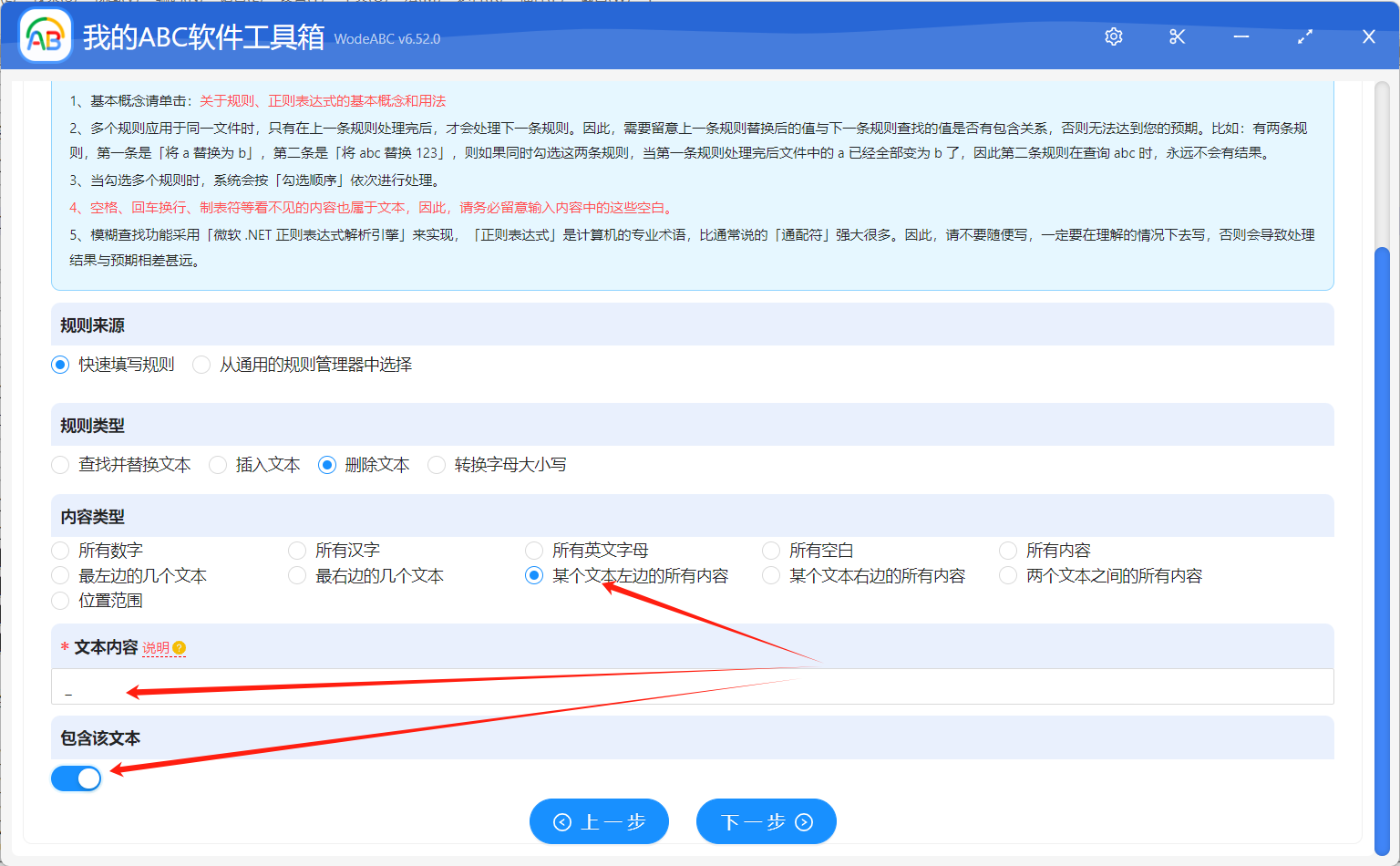
Task: Minimize the WodeABC window
Action: click(x=1240, y=36)
